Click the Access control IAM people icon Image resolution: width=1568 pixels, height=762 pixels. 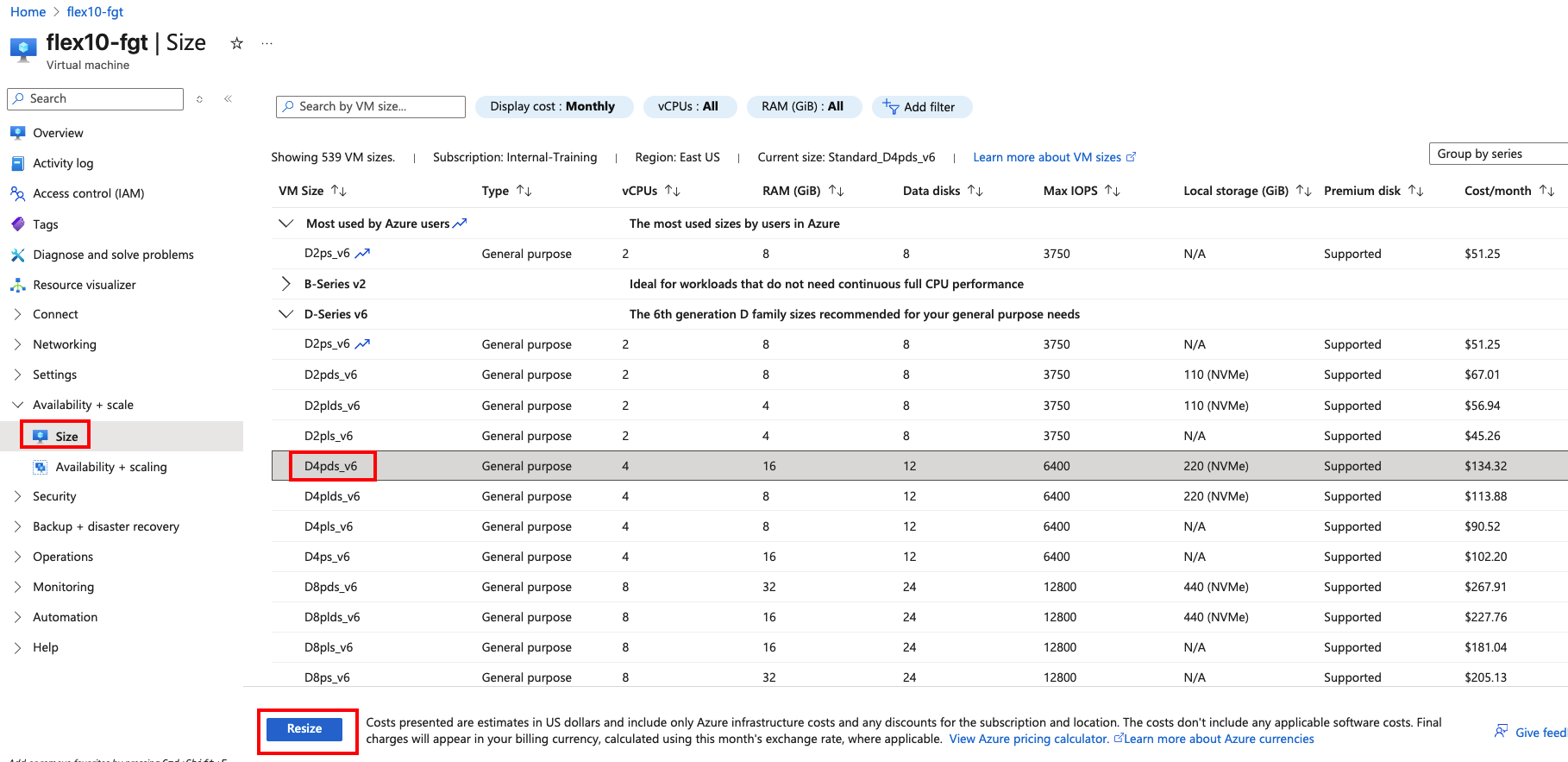pyautogui.click(x=18, y=193)
